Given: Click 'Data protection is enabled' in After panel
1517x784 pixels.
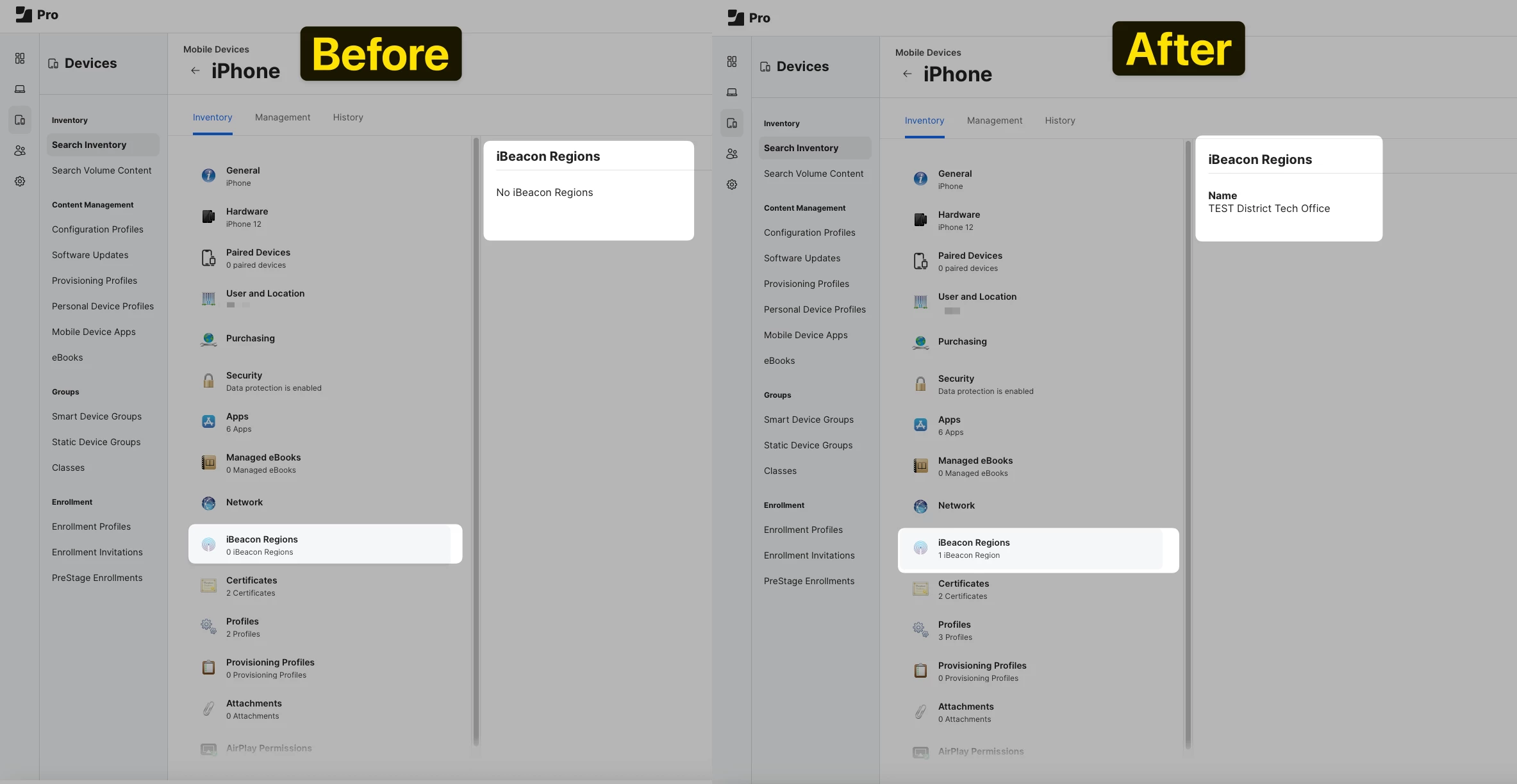Looking at the screenshot, I should pos(986,391).
